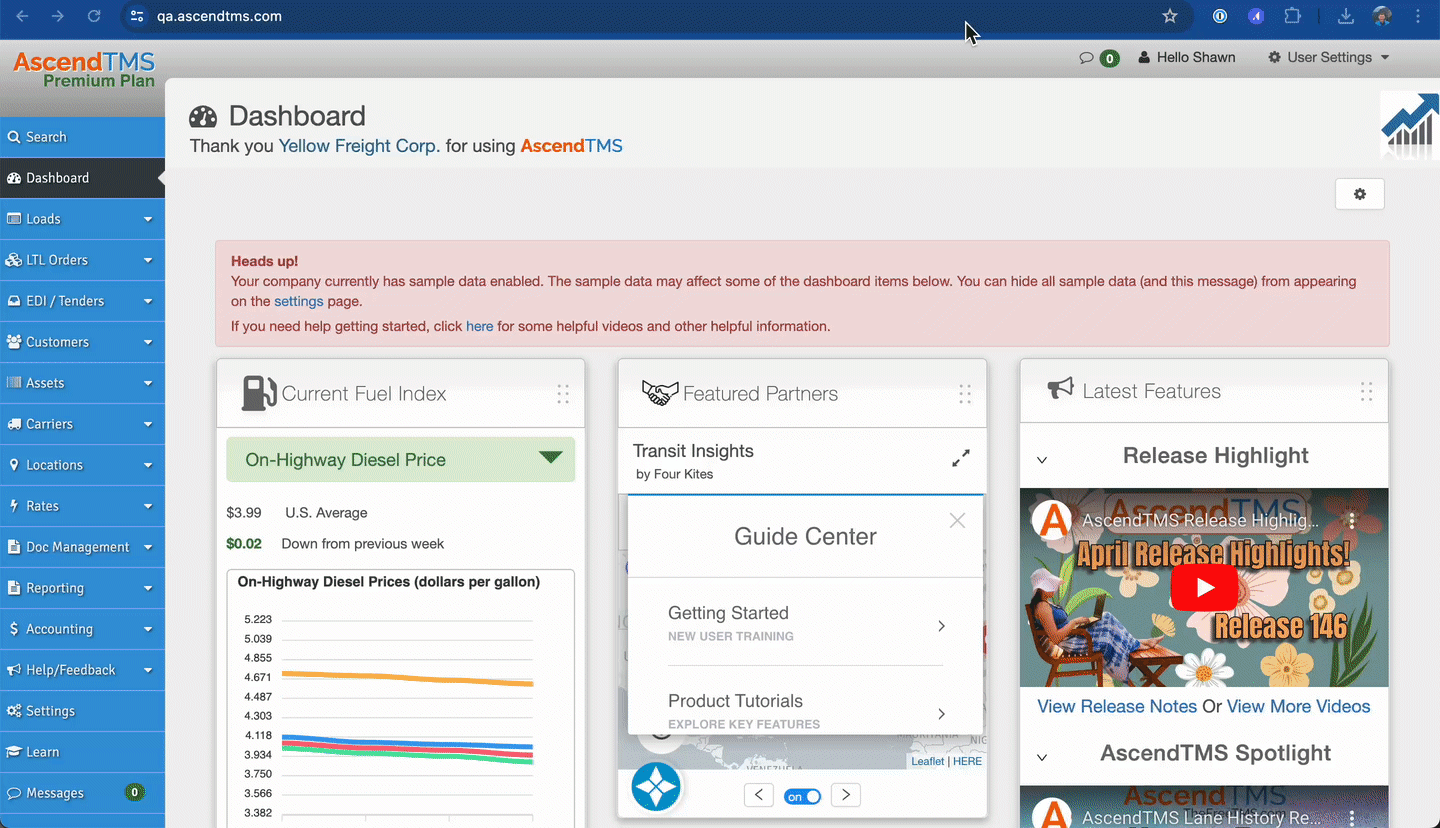Image resolution: width=1440 pixels, height=828 pixels.
Task: Click the Reporting chart icon in sidebar
Action: 14,588
